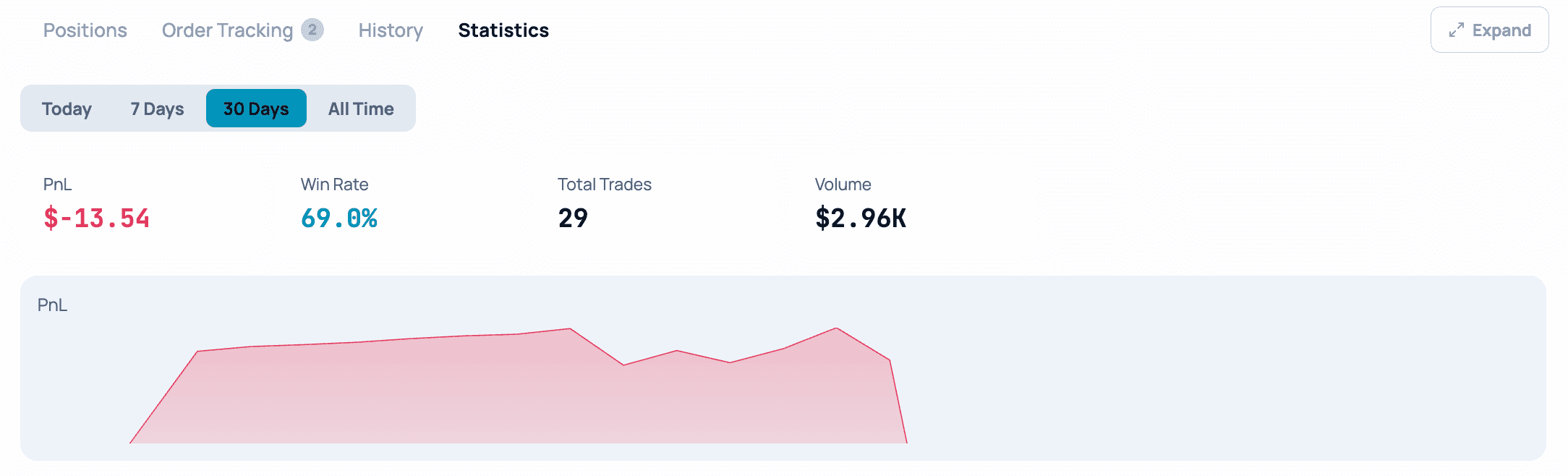The height and width of the screenshot is (476, 1568).
Task: Select the Today time range
Action: (67, 109)
